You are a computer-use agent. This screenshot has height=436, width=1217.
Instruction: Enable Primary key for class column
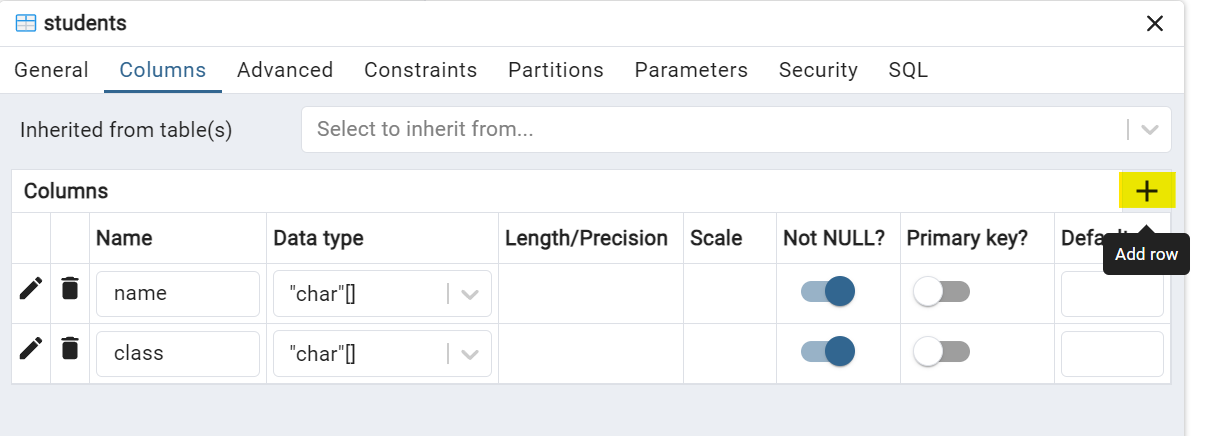942,351
